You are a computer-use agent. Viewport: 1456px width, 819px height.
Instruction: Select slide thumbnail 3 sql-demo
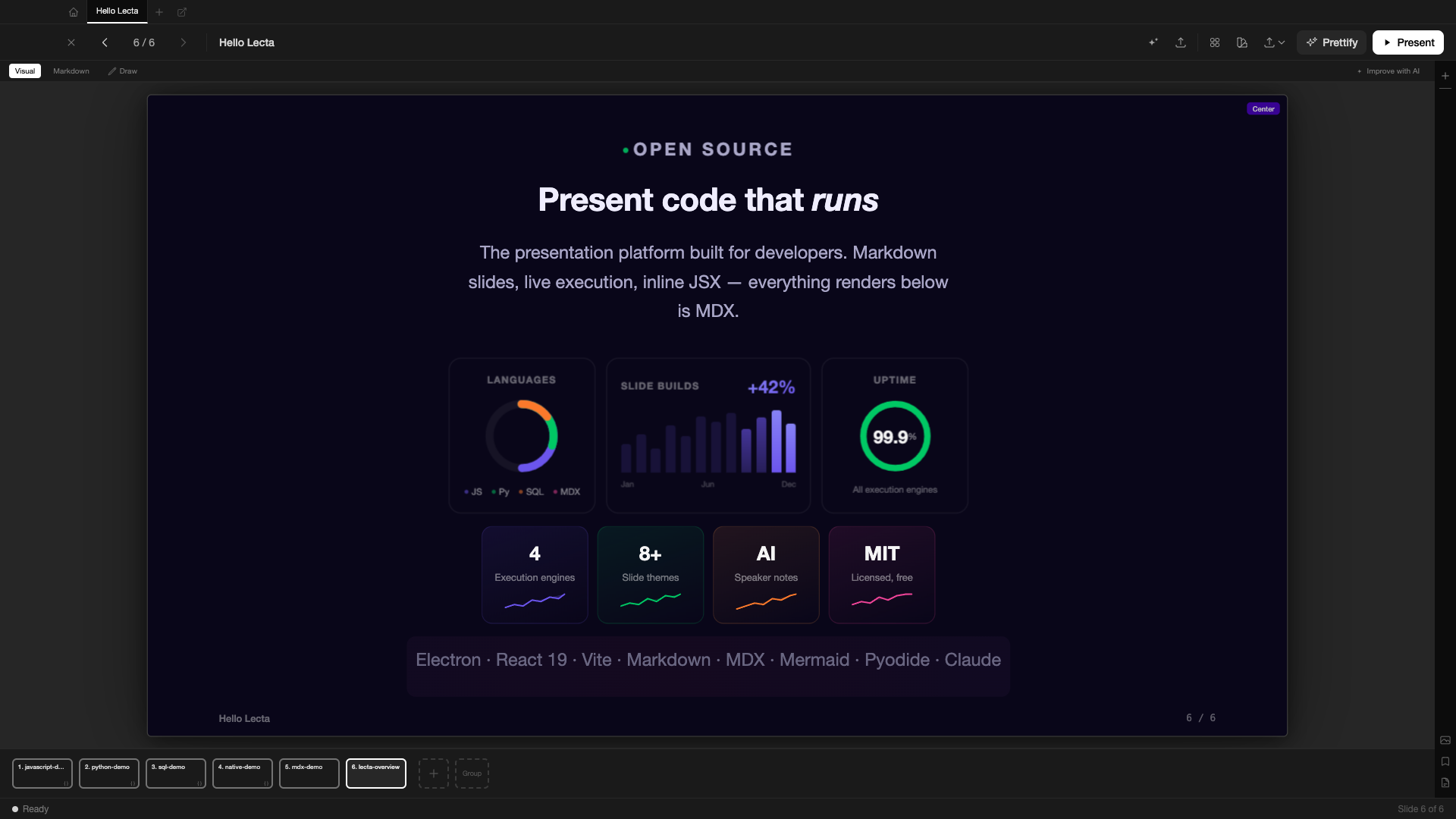point(176,773)
